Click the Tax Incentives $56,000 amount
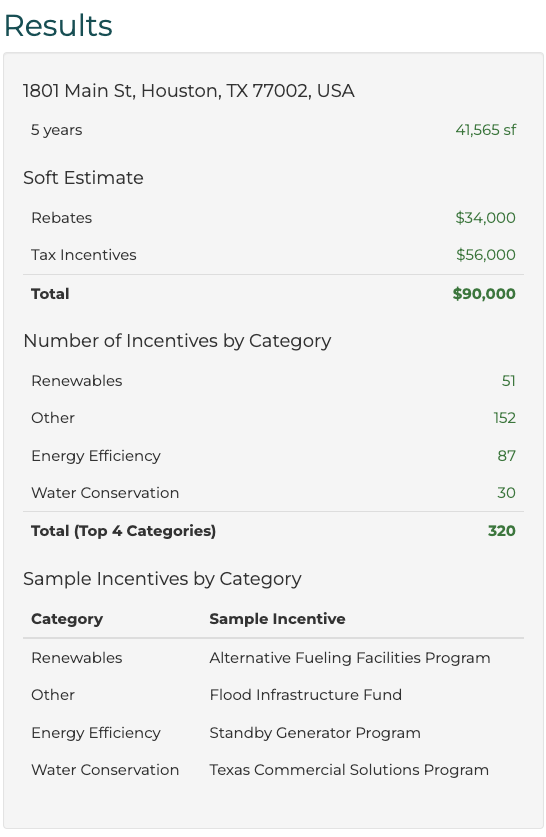 click(x=486, y=255)
